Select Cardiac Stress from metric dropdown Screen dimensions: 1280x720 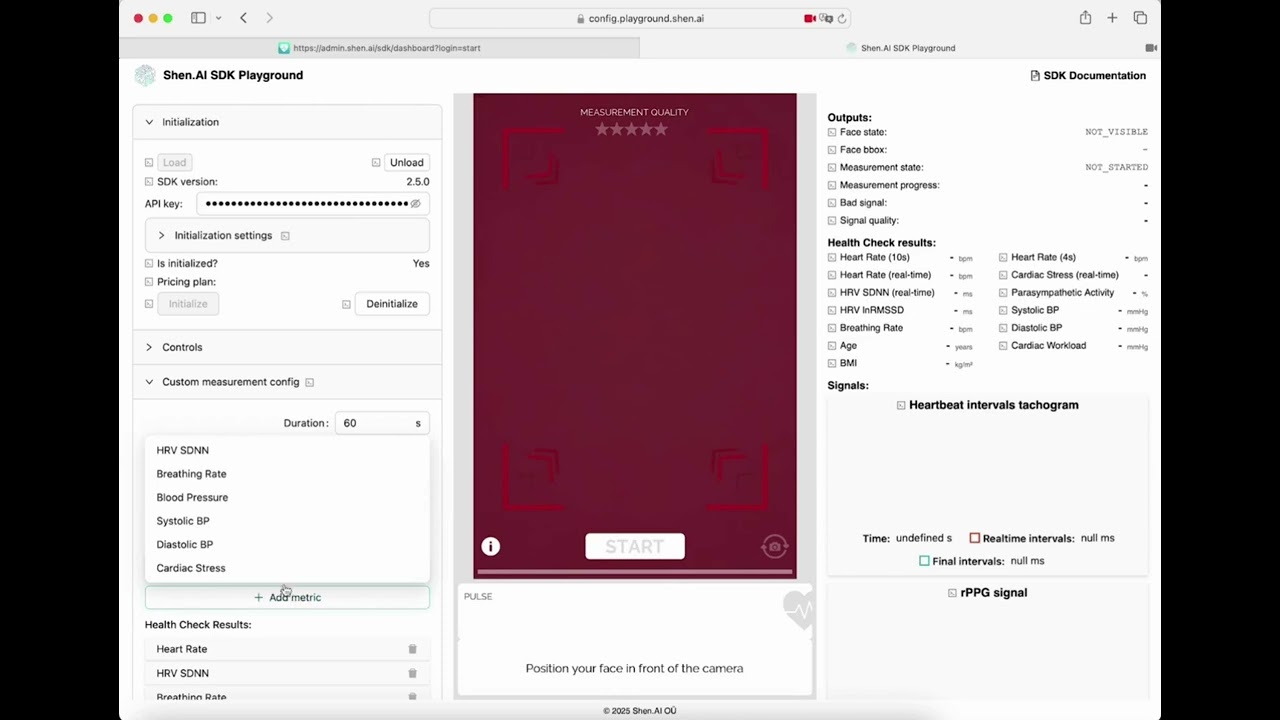(x=287, y=568)
